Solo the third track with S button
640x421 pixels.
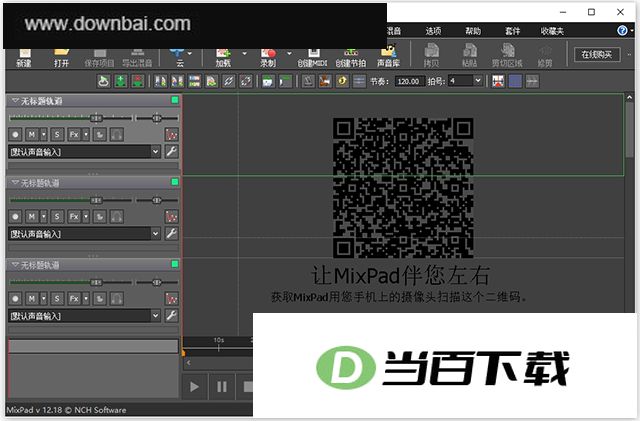click(x=57, y=298)
